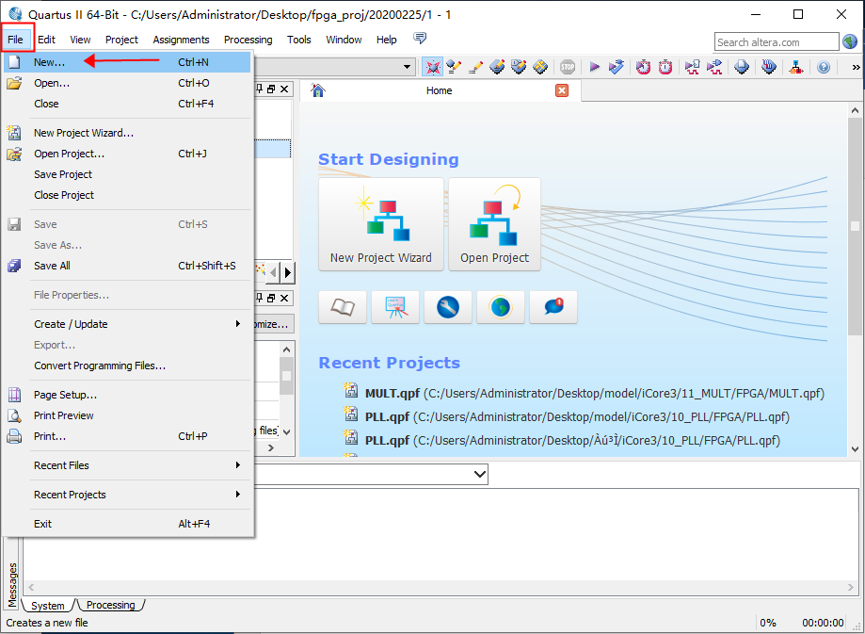Switch to the Processing messages tab
The width and height of the screenshot is (865, 634).
(x=111, y=605)
